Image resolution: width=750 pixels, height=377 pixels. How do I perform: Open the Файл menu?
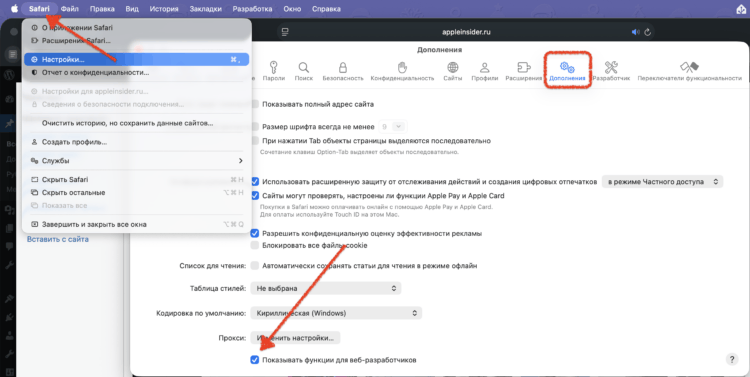click(x=70, y=9)
